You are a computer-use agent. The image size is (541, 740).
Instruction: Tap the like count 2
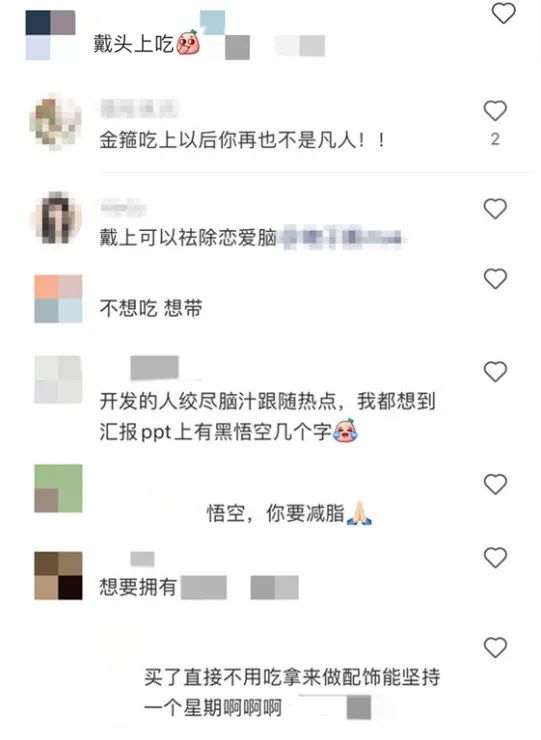(495, 139)
